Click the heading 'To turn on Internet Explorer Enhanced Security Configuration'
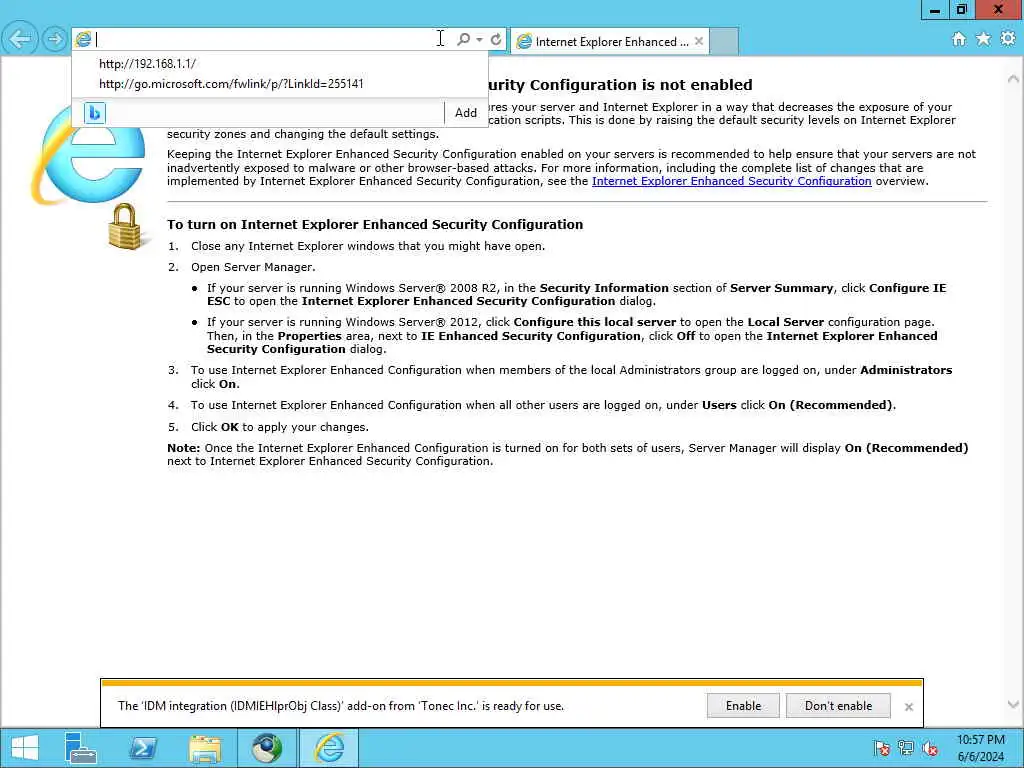Screen dimensions: 1024x768 [375, 224]
